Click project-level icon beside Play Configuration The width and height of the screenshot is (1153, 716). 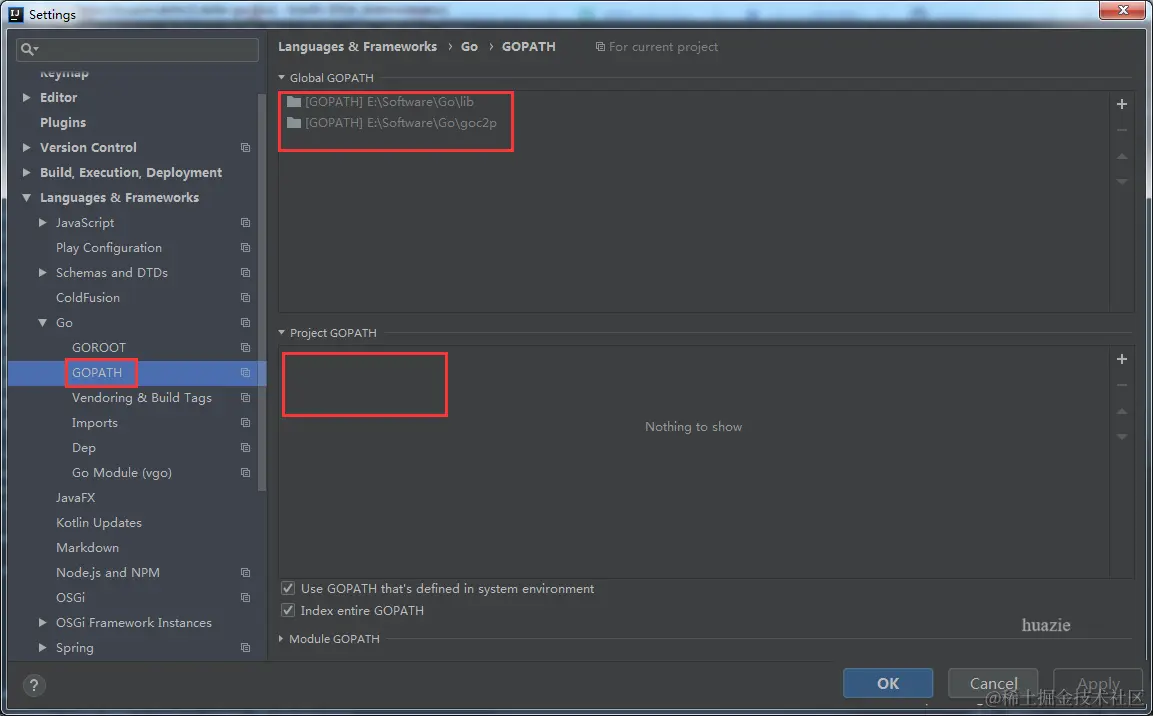tap(246, 248)
